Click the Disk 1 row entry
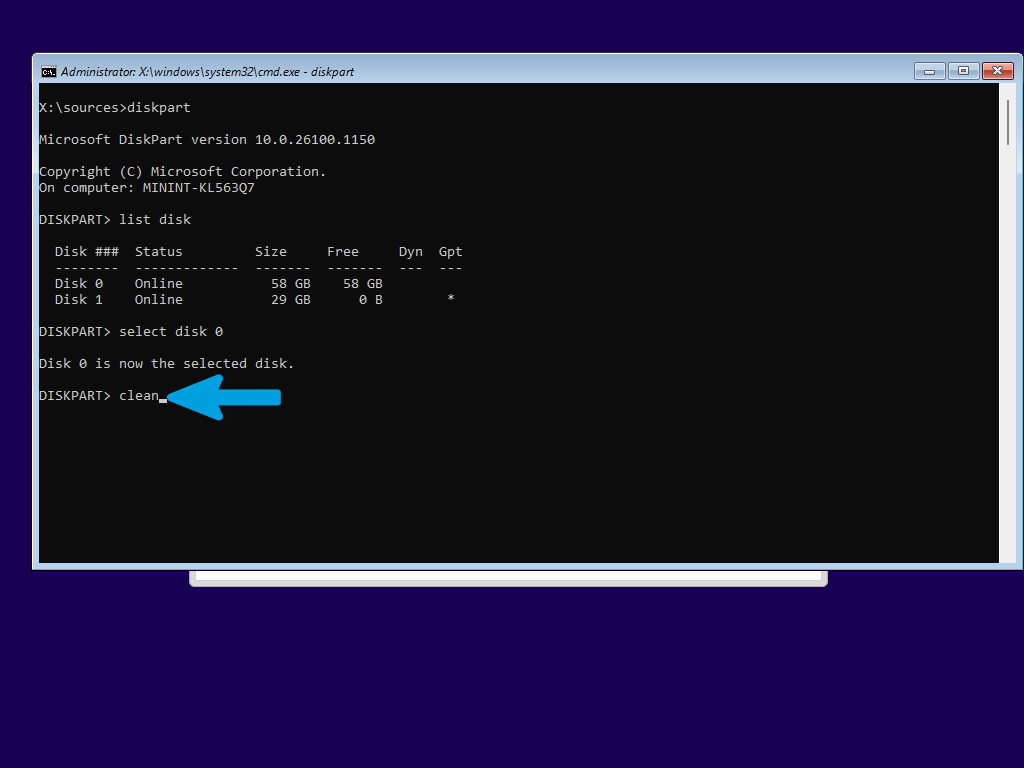The image size is (1024, 768). pyautogui.click(x=255, y=300)
